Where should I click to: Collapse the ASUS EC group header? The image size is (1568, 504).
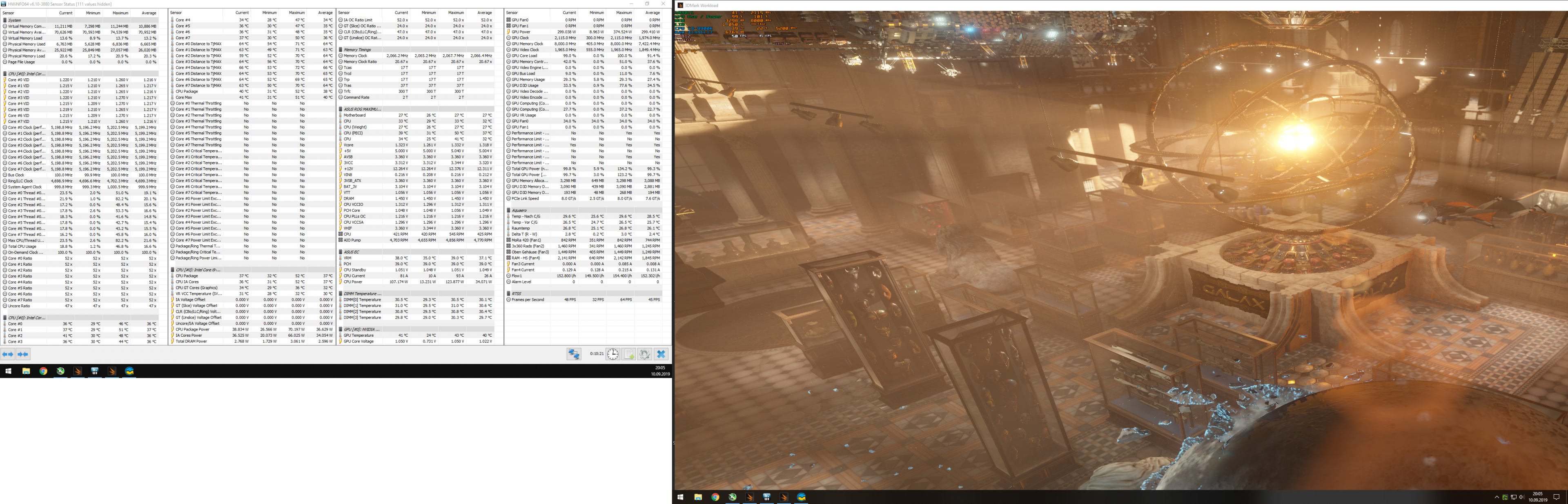(351, 252)
